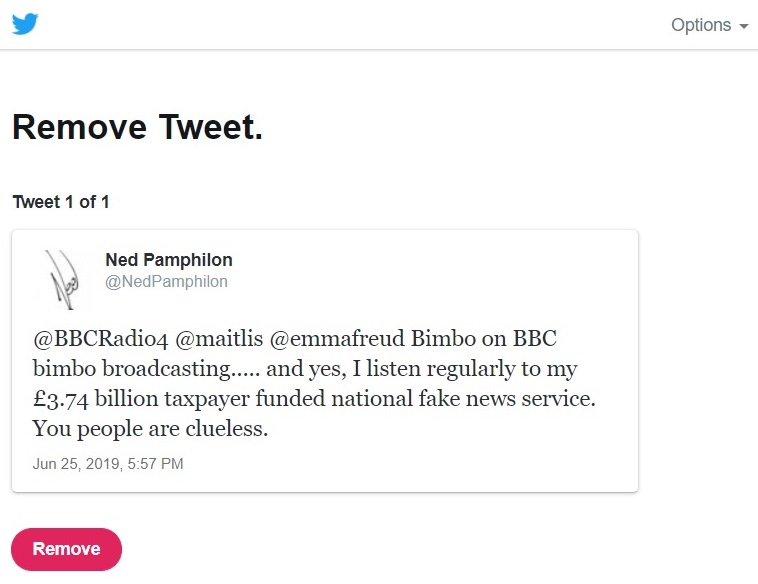Click the tweet text mentioning £3.74 billion
758x584 pixels.
click(x=314, y=399)
